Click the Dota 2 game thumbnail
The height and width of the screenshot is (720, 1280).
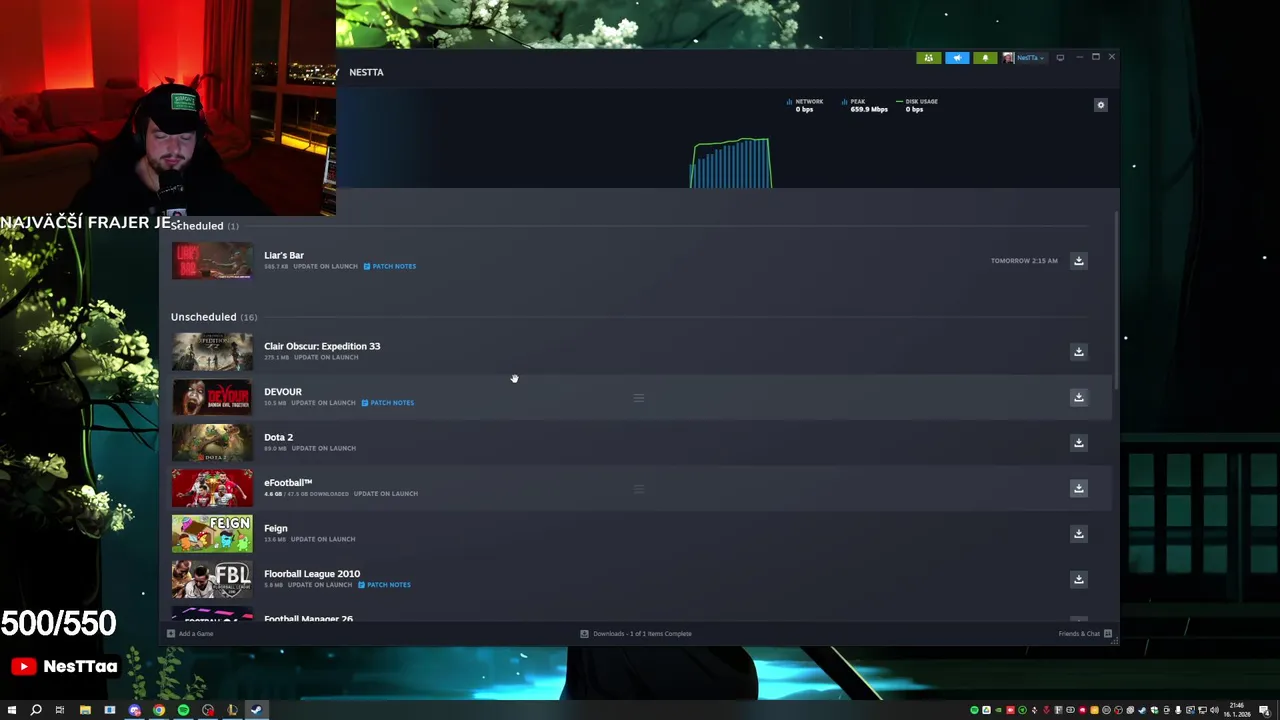click(212, 443)
